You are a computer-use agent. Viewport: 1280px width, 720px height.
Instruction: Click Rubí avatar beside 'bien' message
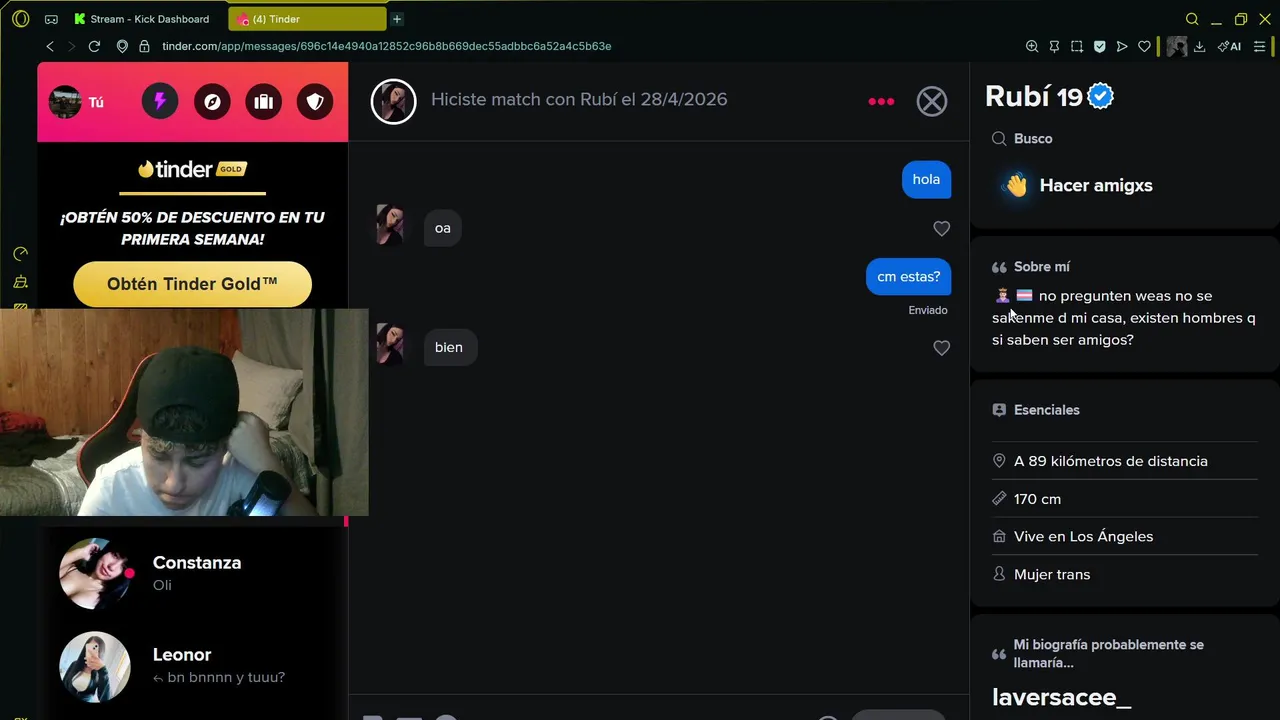(390, 344)
